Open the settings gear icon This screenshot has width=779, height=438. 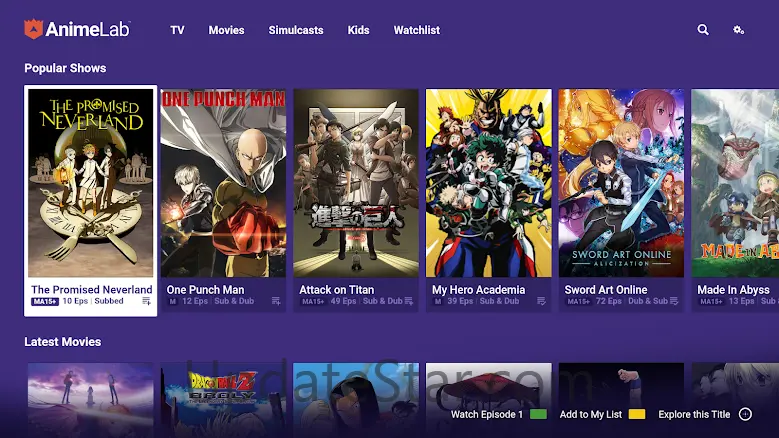pyautogui.click(x=739, y=30)
